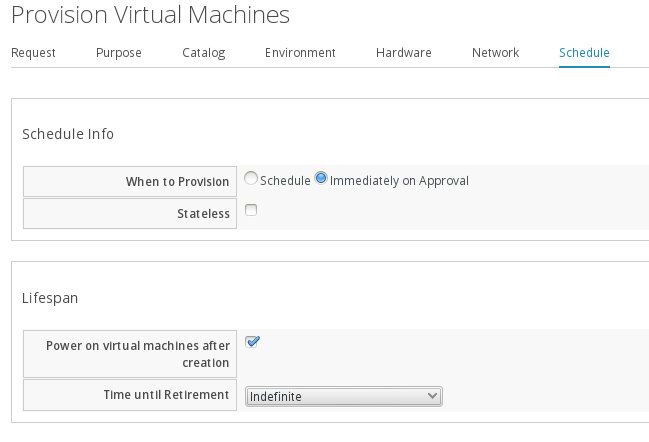
Task: Enable the Stateless checkbox
Action: pos(251,210)
